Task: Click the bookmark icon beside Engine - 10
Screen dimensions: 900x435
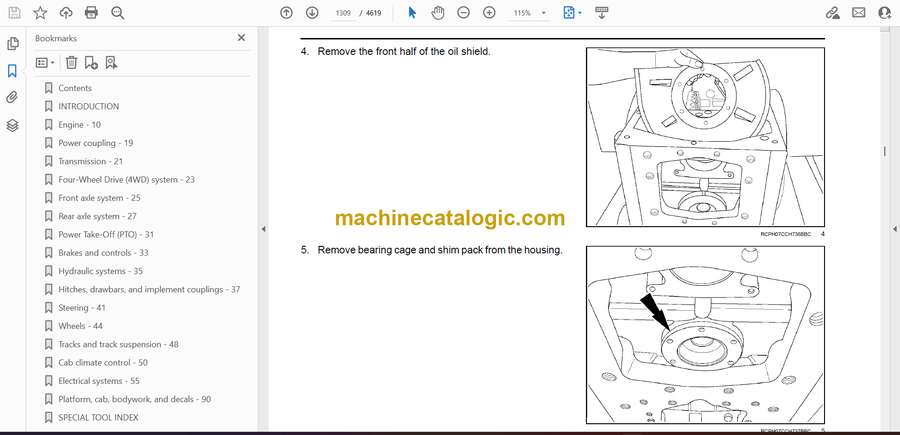Action: tap(49, 125)
